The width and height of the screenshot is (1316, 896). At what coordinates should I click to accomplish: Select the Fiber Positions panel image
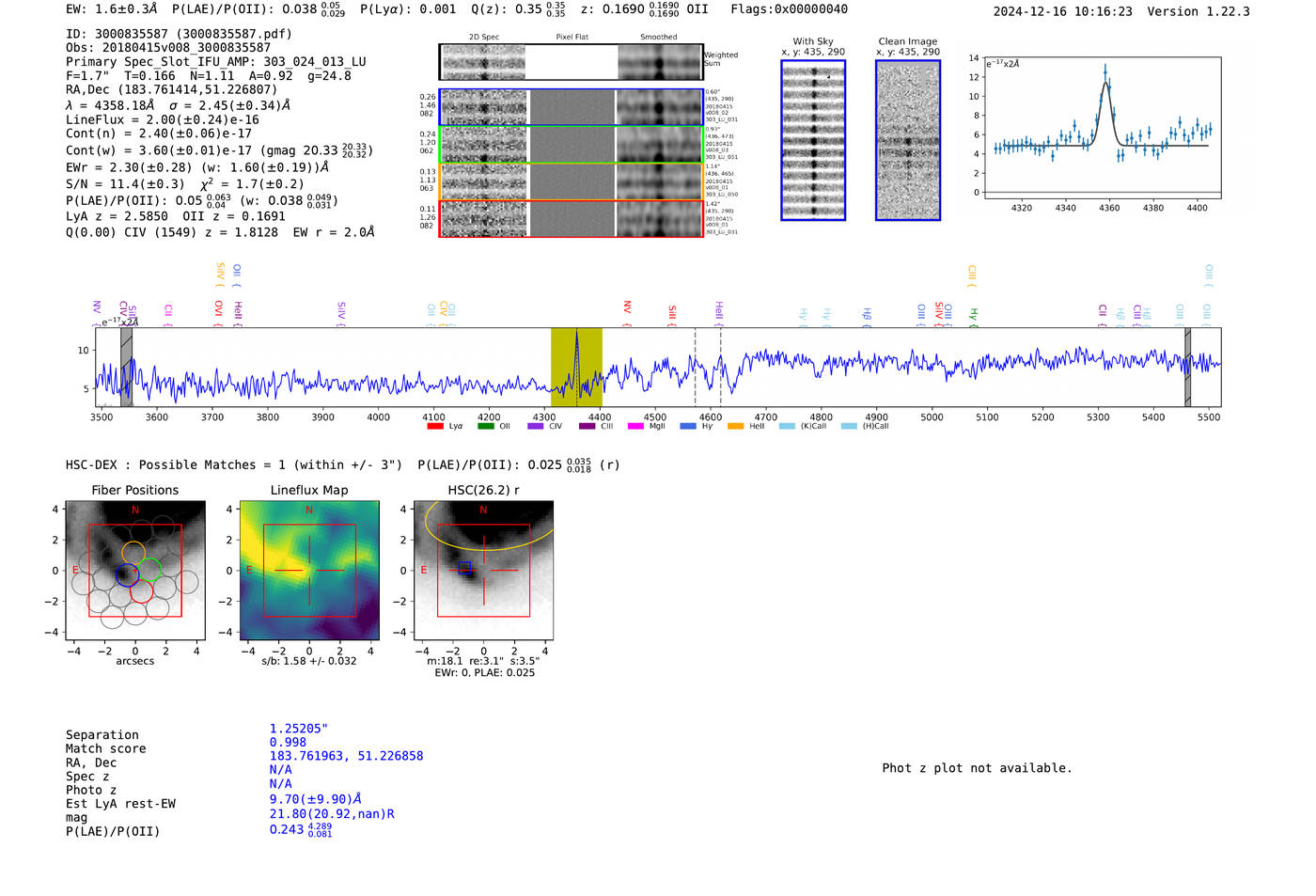135,571
